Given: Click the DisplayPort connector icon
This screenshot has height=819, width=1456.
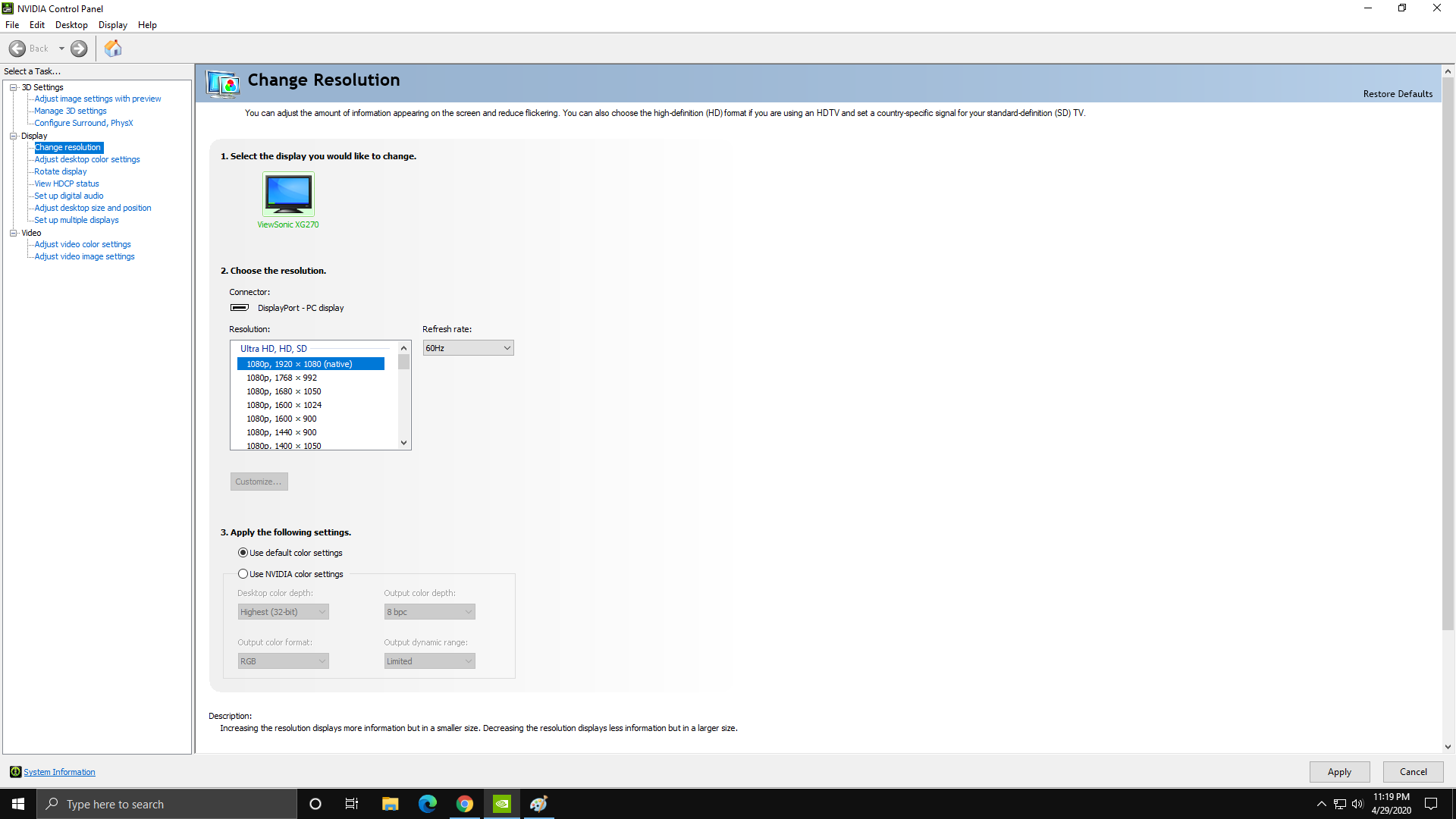Looking at the screenshot, I should pyautogui.click(x=238, y=307).
